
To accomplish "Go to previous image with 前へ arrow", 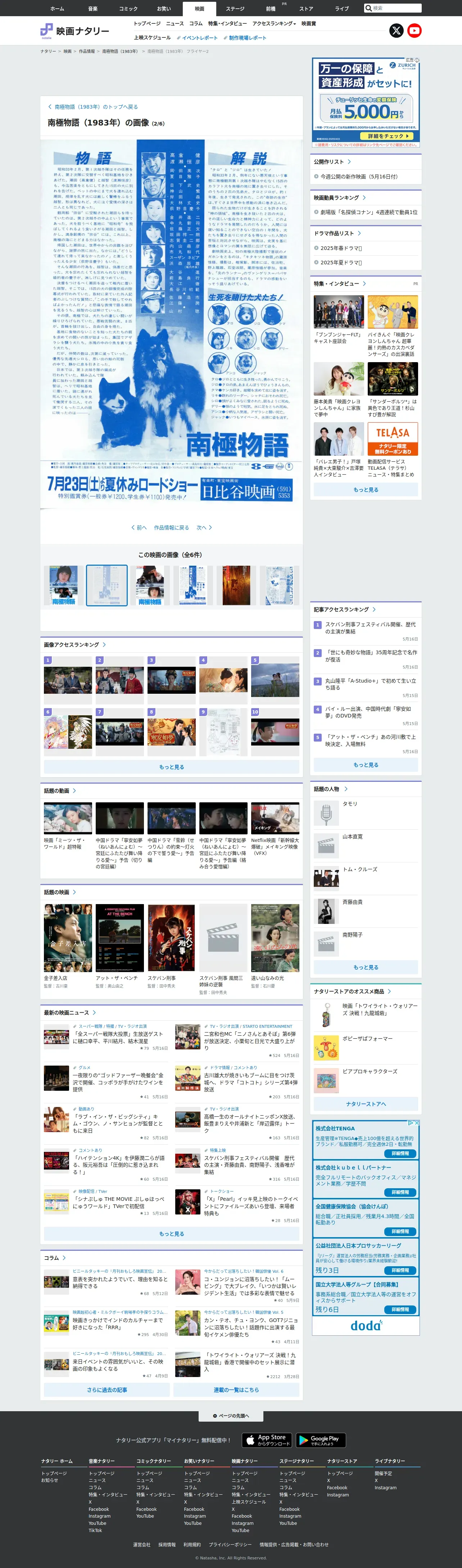I will 139,527.
